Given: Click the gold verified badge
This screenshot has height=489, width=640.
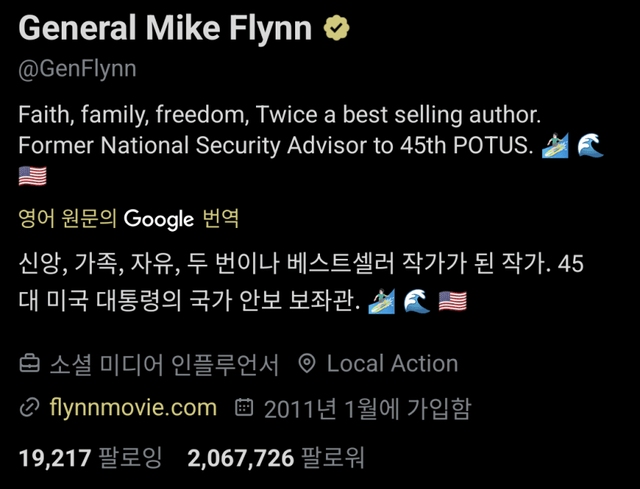Looking at the screenshot, I should tap(335, 30).
